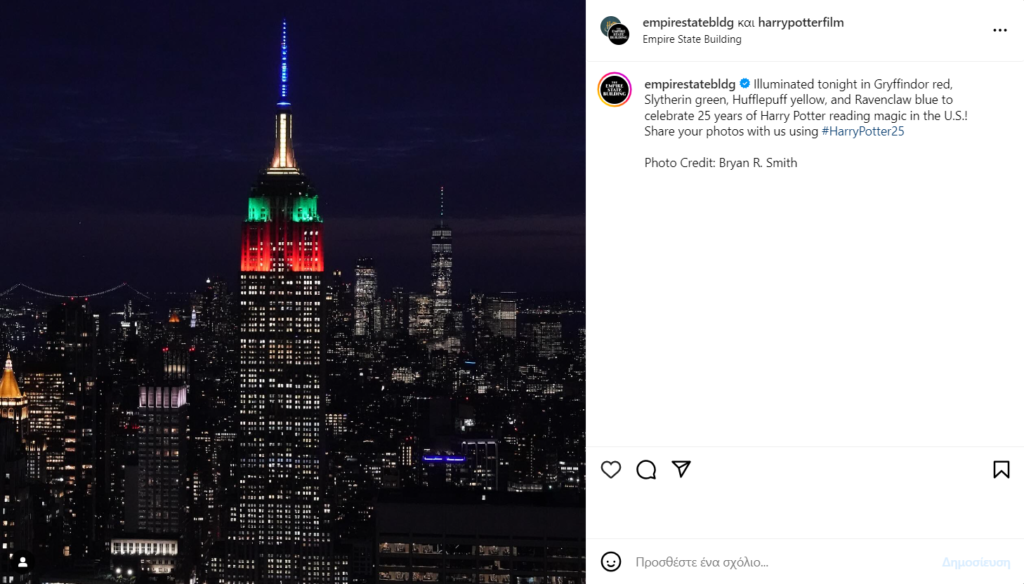Image resolution: width=1024 pixels, height=584 pixels.
Task: Open the Empire State Building location link
Action: [x=692, y=39]
